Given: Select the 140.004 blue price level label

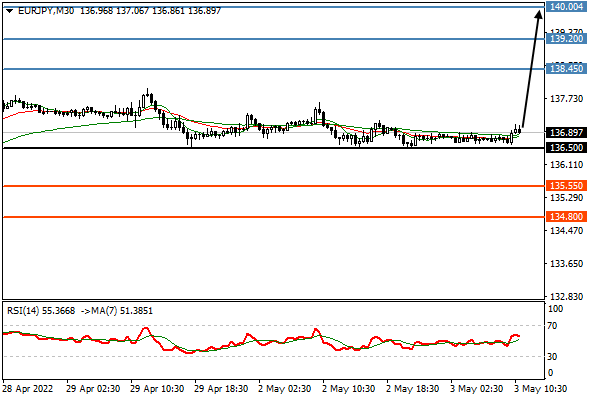Looking at the screenshot, I should tap(566, 7).
